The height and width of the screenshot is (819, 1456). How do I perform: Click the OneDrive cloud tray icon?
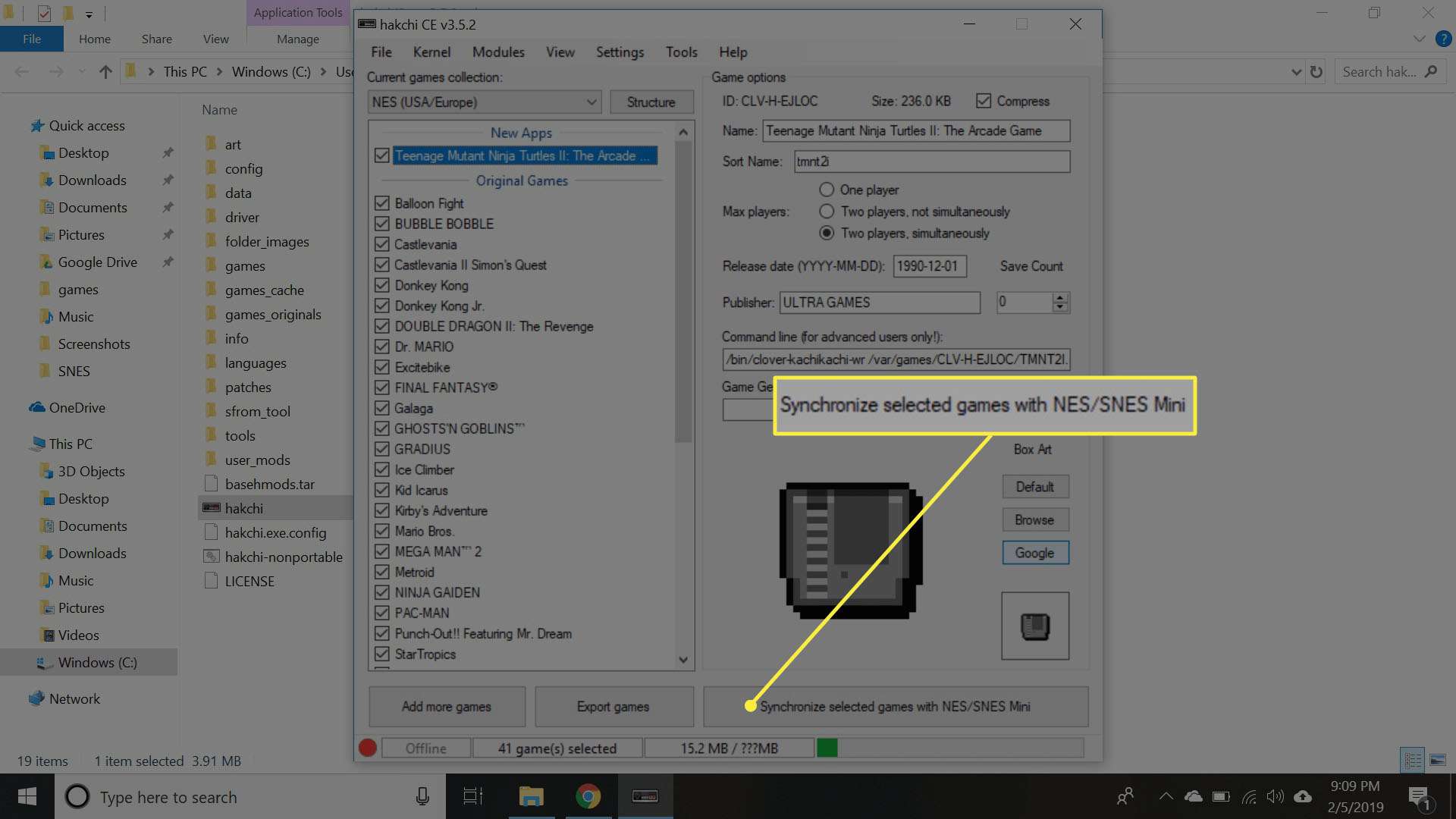point(1194,796)
